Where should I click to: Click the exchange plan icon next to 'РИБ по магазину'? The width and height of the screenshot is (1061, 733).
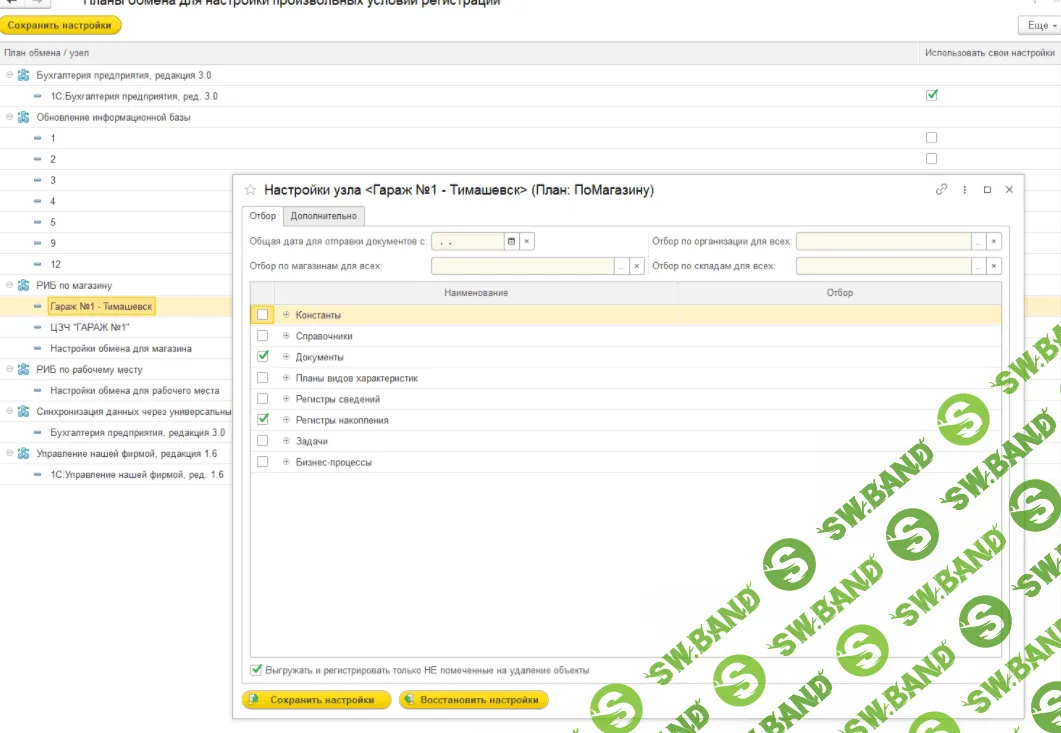(23, 285)
